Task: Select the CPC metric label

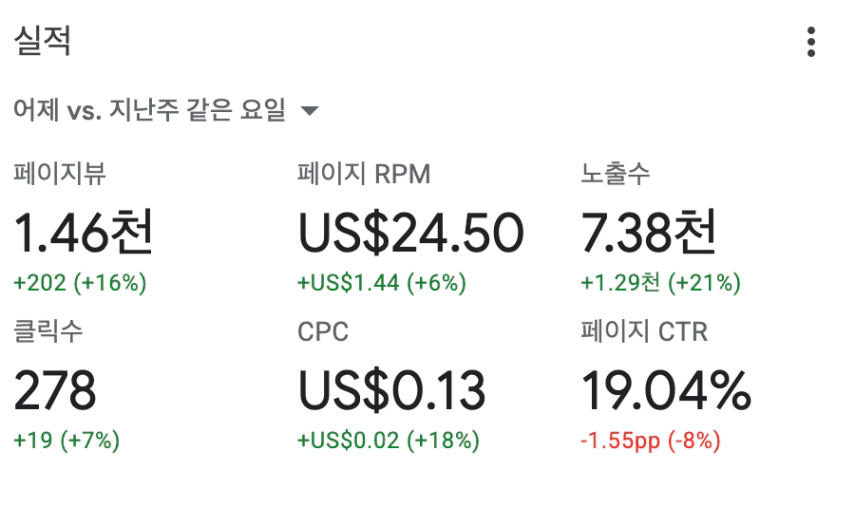Action: (323, 332)
